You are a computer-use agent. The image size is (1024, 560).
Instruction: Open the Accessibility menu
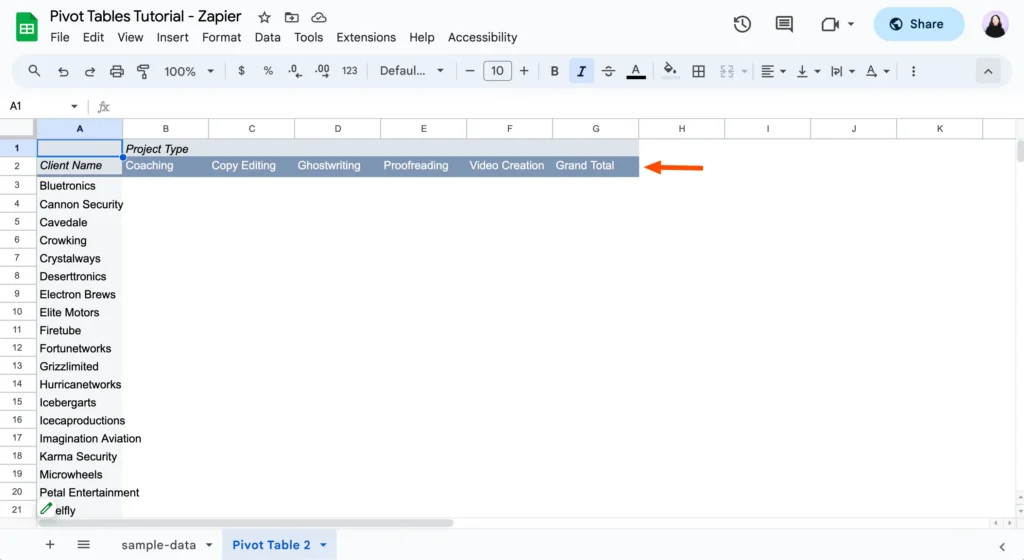[x=483, y=37]
